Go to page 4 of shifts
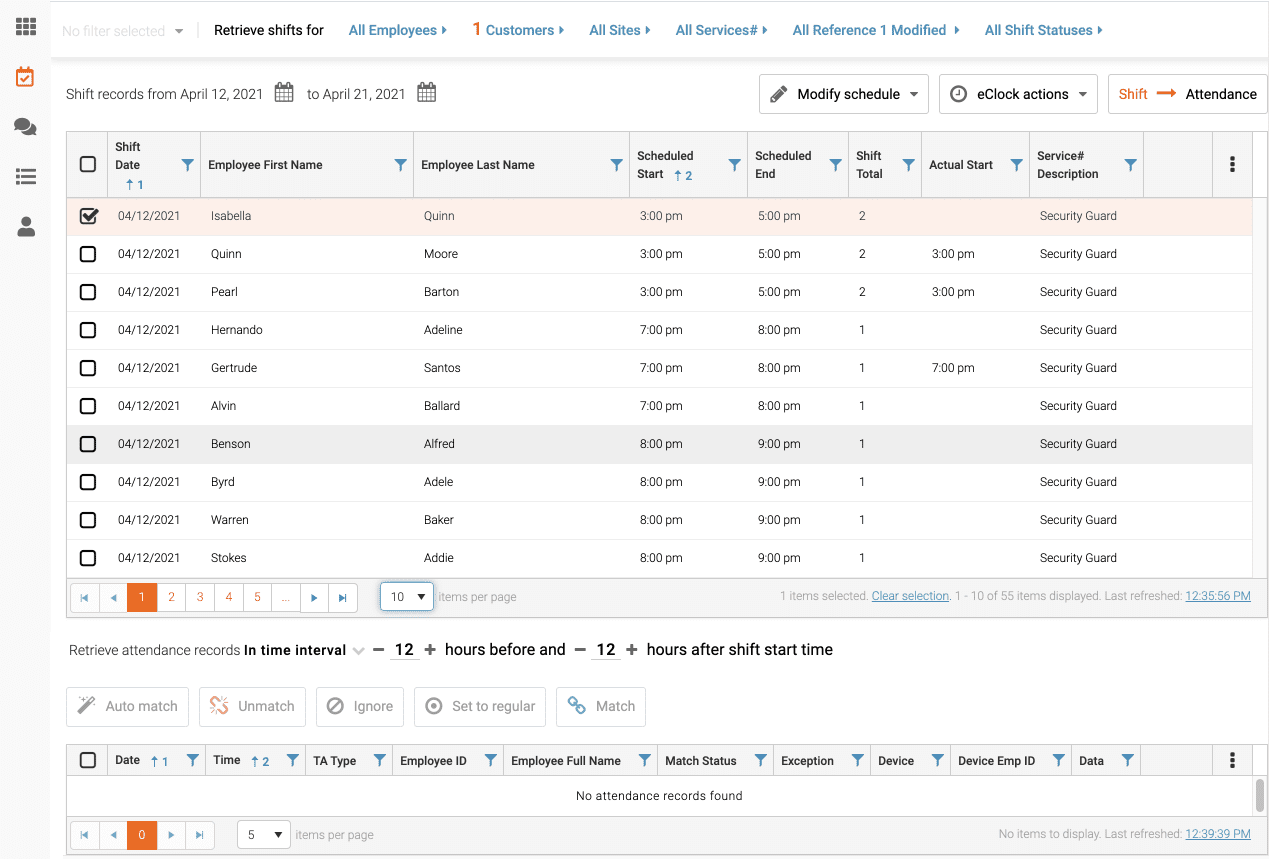1269x859 pixels. [x=229, y=598]
